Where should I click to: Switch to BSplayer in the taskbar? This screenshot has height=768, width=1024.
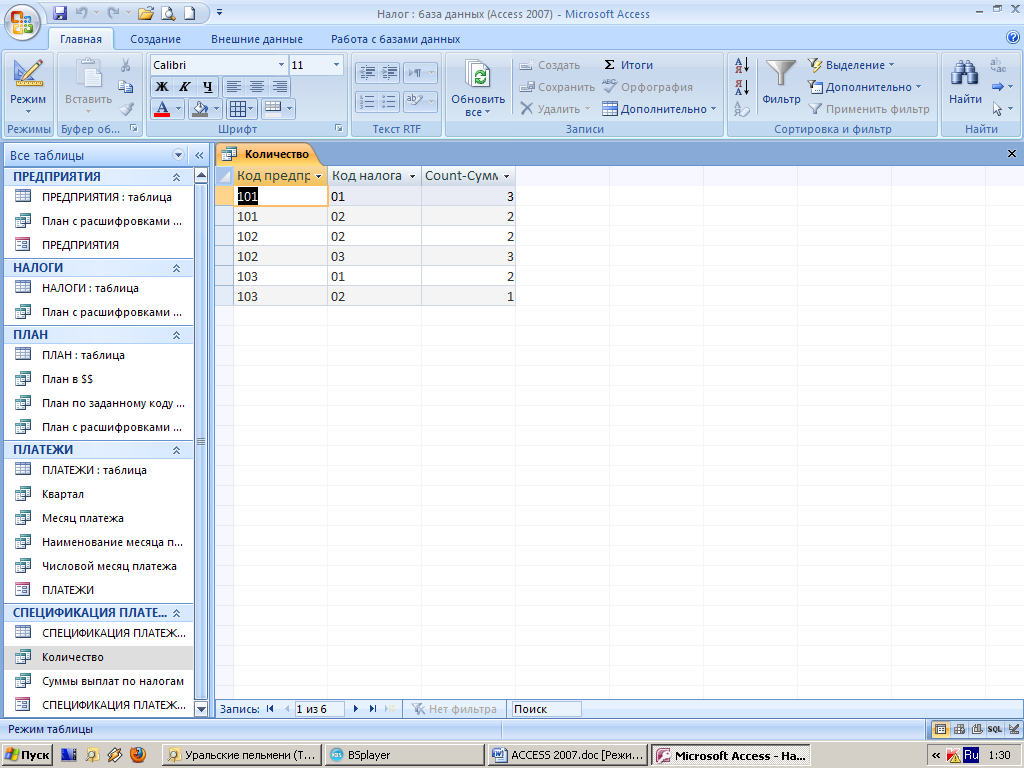405,755
